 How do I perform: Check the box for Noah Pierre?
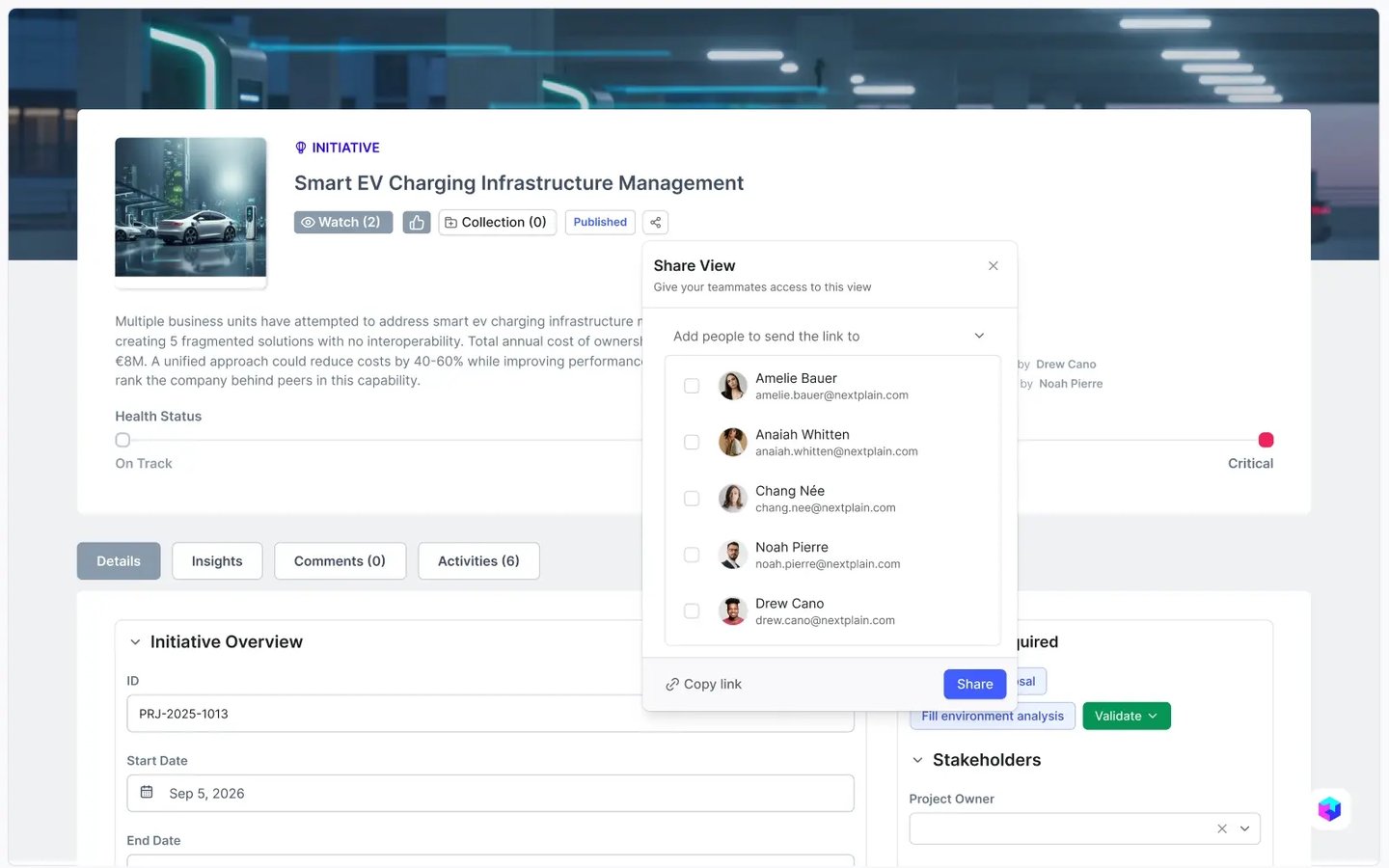coord(692,555)
